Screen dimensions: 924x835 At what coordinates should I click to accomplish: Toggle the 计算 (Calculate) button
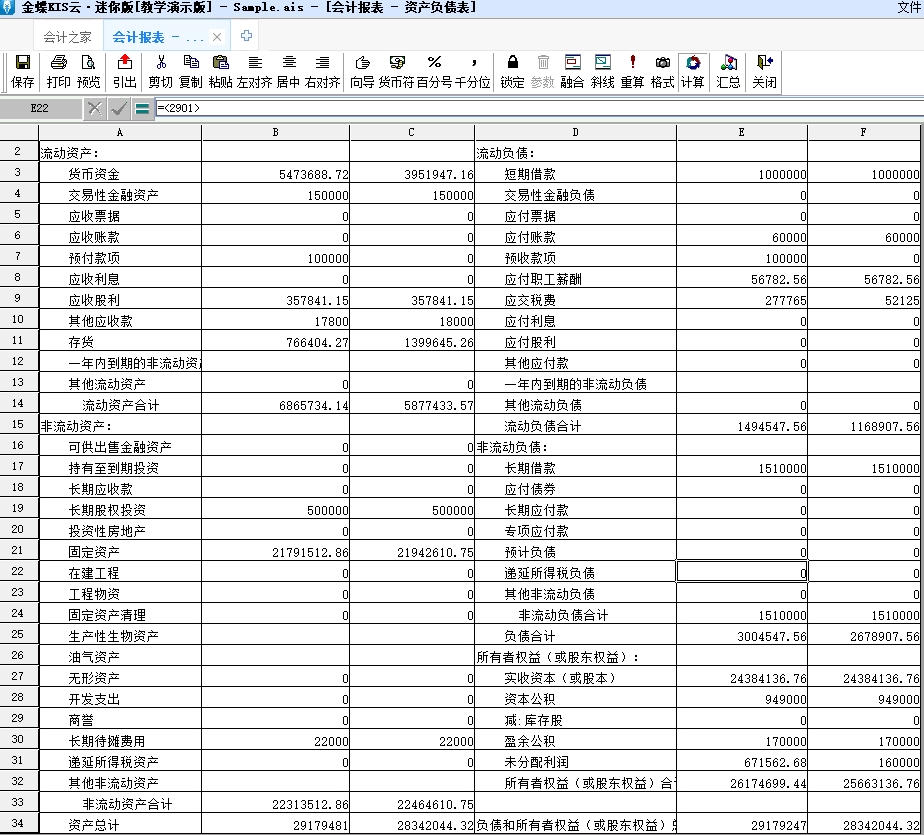pos(692,71)
